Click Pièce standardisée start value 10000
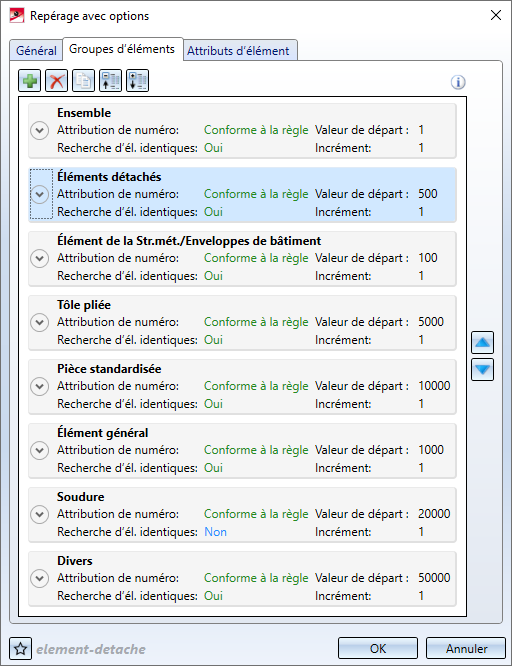Image resolution: width=512 pixels, height=666 pixels. [434, 386]
